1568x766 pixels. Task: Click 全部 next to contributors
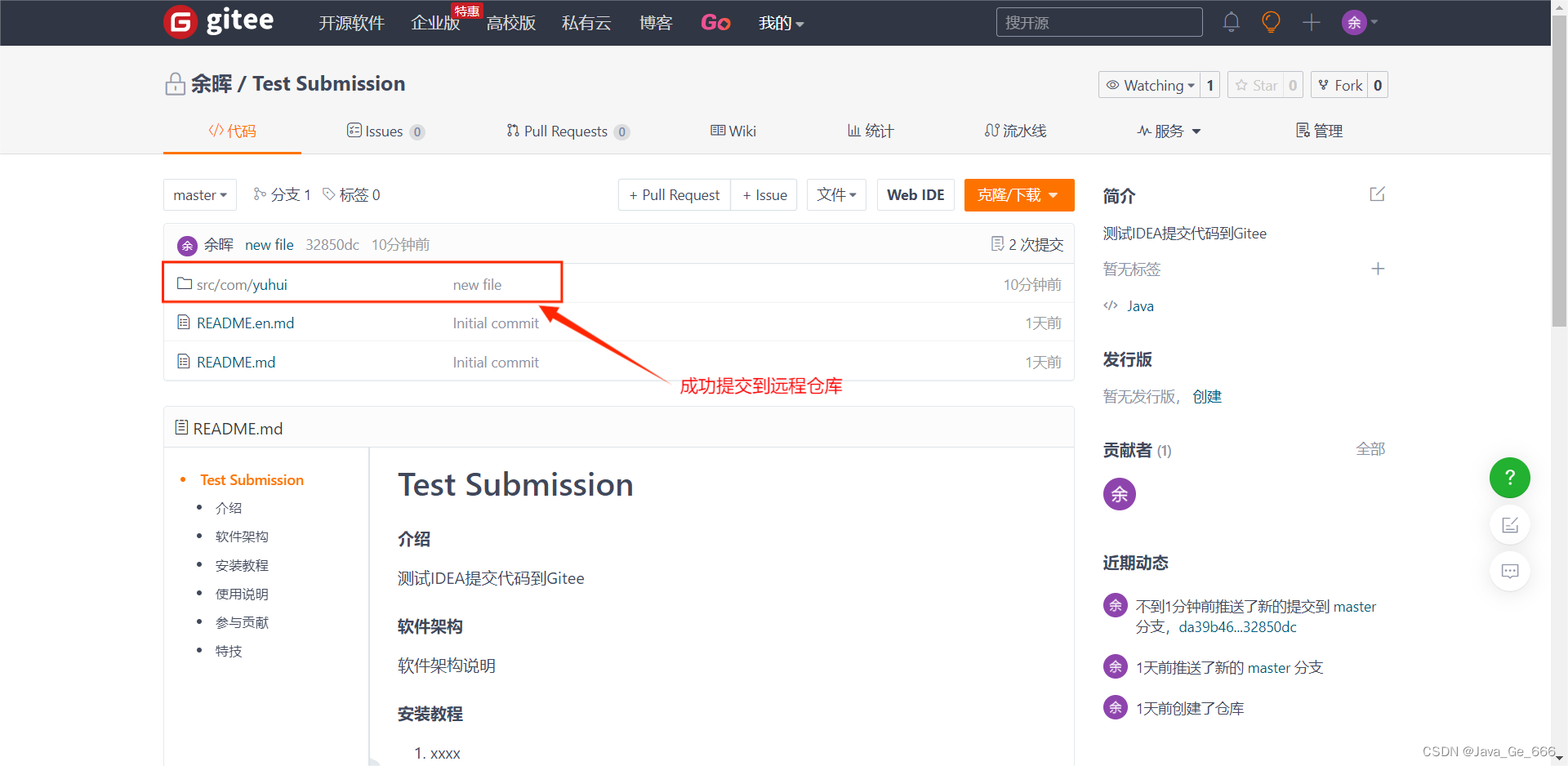[1370, 448]
